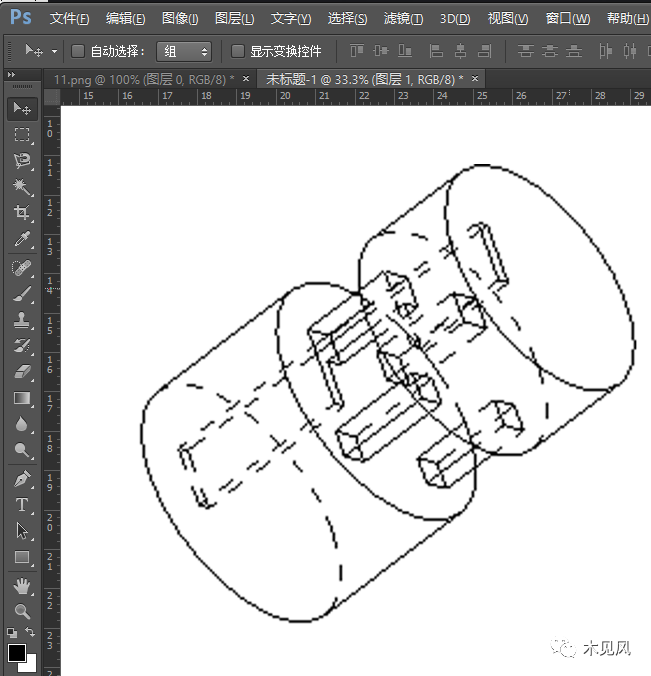Open the 3D(D) menu
This screenshot has width=651, height=676.
455,18
